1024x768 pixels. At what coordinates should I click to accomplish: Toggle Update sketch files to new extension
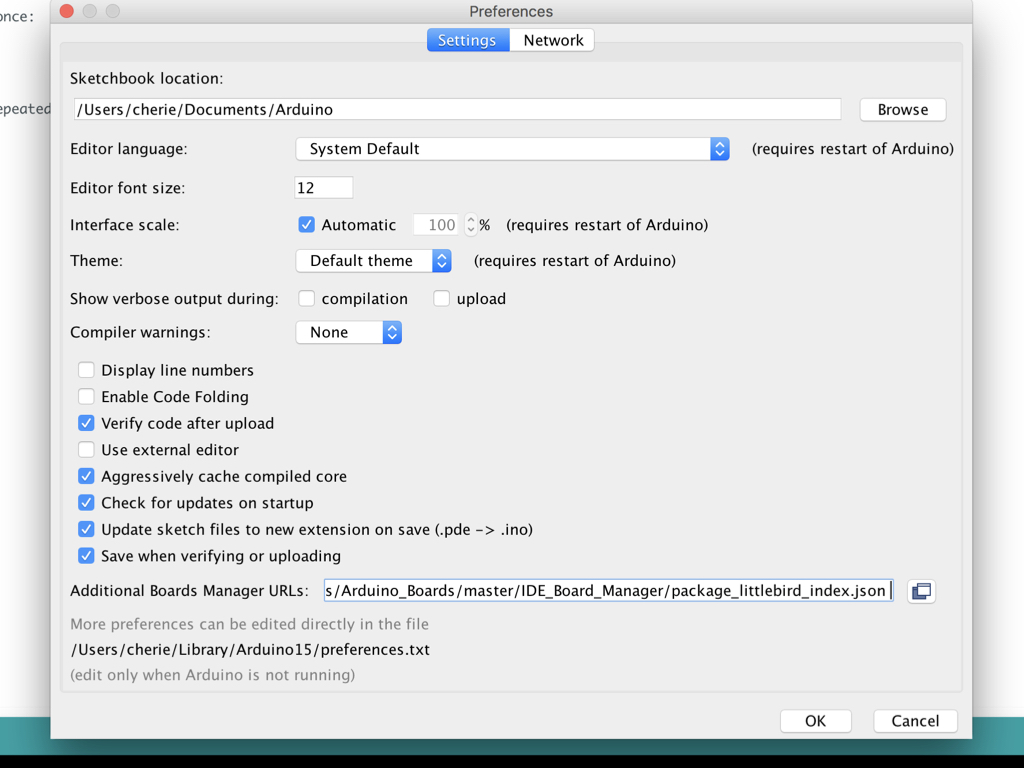(x=86, y=530)
